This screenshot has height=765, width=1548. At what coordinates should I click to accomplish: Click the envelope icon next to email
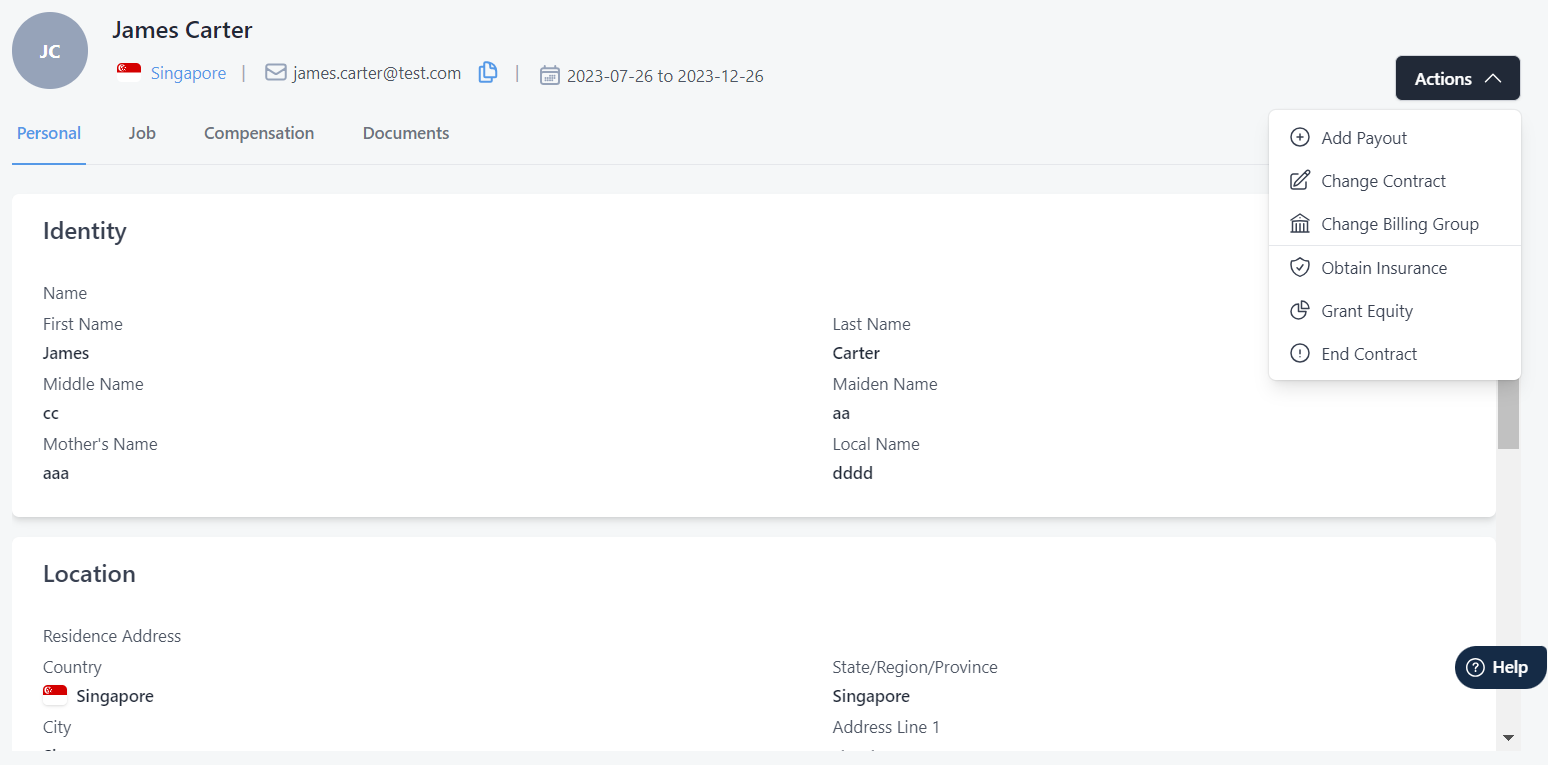click(275, 73)
